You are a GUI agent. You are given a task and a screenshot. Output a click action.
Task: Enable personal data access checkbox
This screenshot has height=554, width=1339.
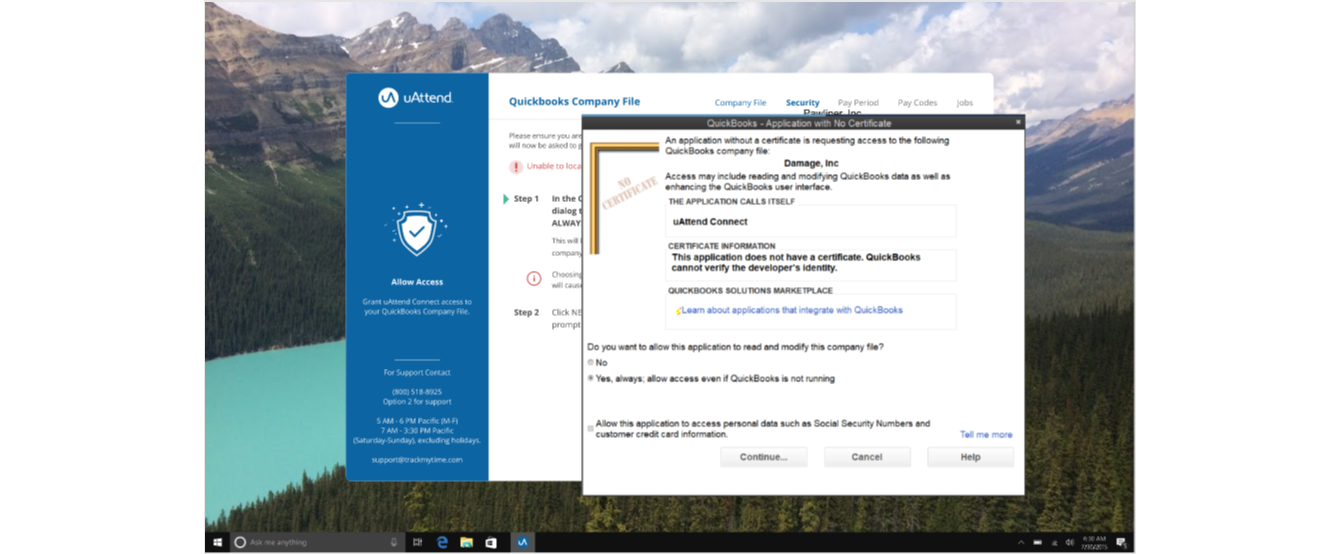point(591,428)
